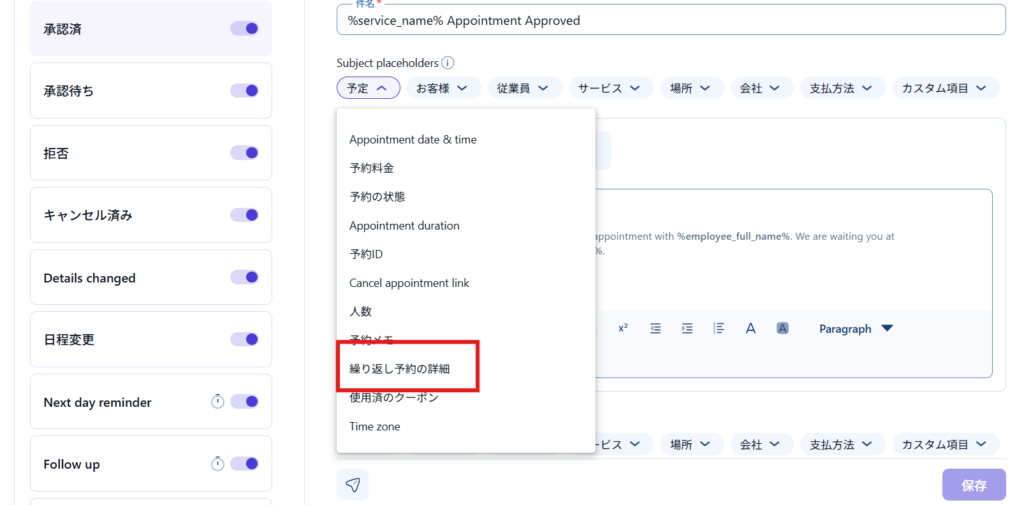Click the line height icon
The height and width of the screenshot is (505, 1024).
[719, 328]
